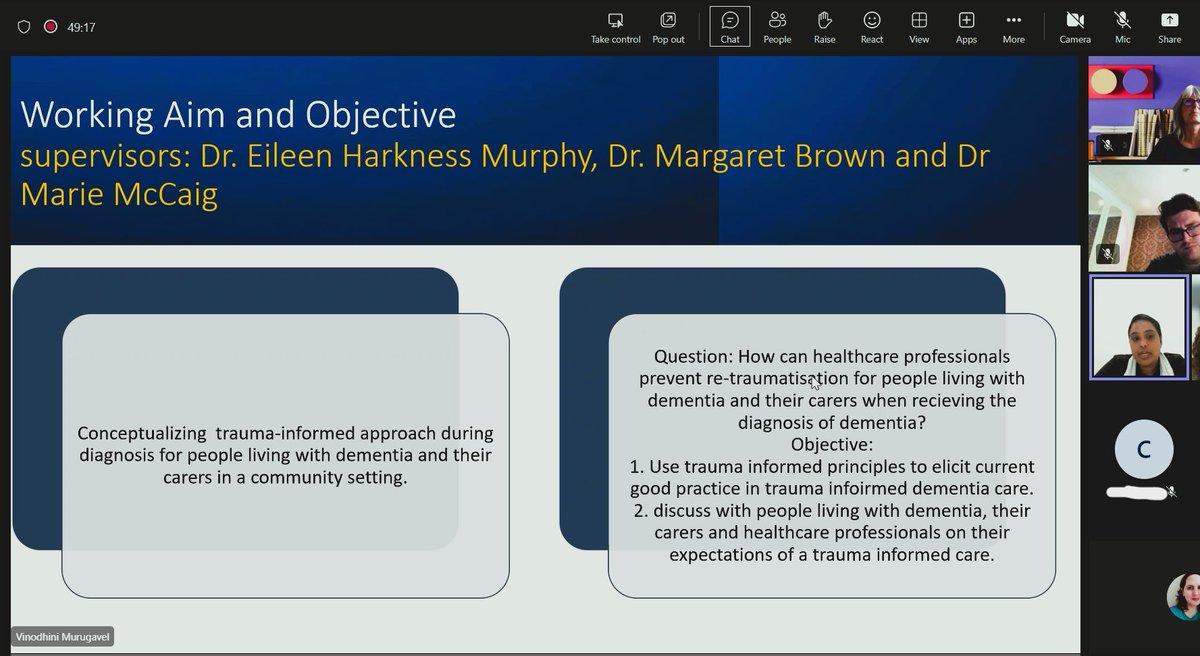This screenshot has height=656, width=1200.
Task: Click the Question text on the slide
Action: pos(832,389)
